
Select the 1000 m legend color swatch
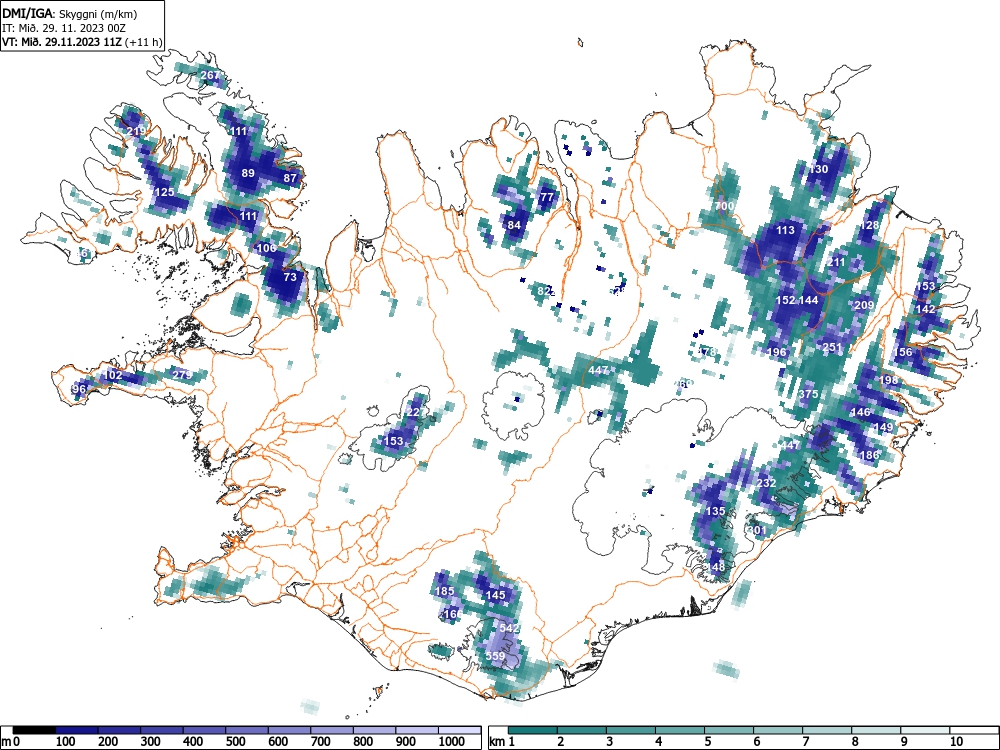pyautogui.click(x=460, y=730)
